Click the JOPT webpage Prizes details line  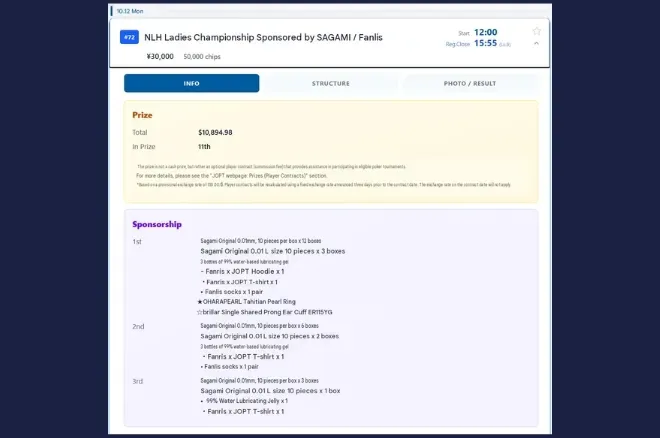pos(232,176)
